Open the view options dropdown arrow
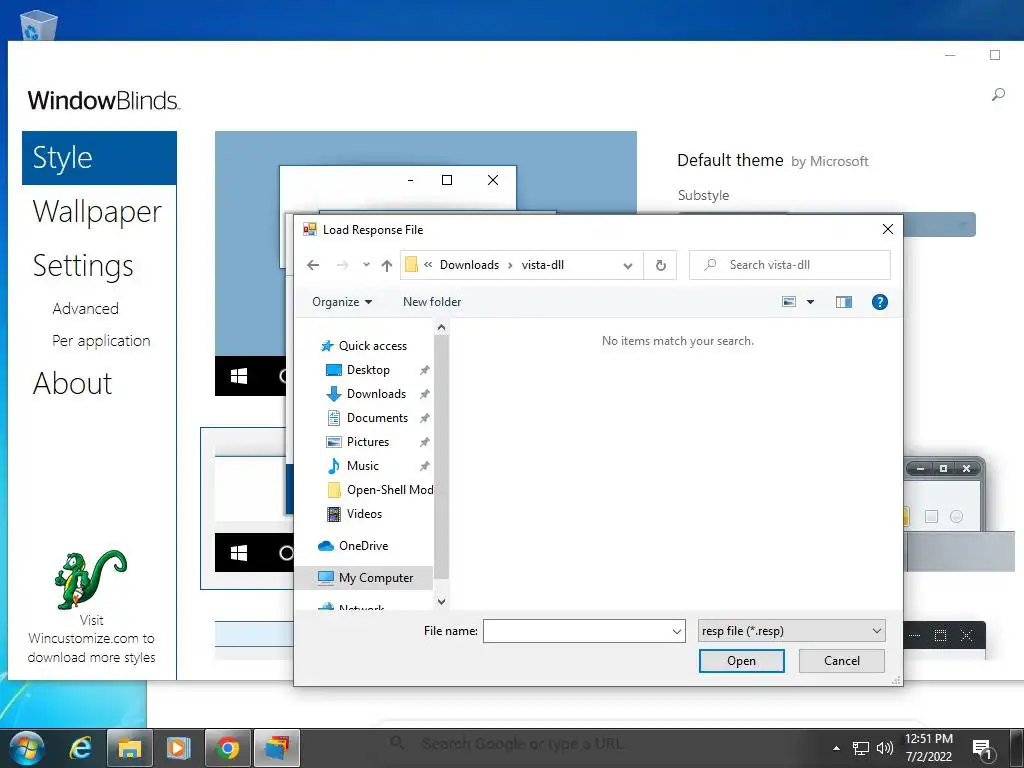Image resolution: width=1024 pixels, height=768 pixels. (810, 302)
